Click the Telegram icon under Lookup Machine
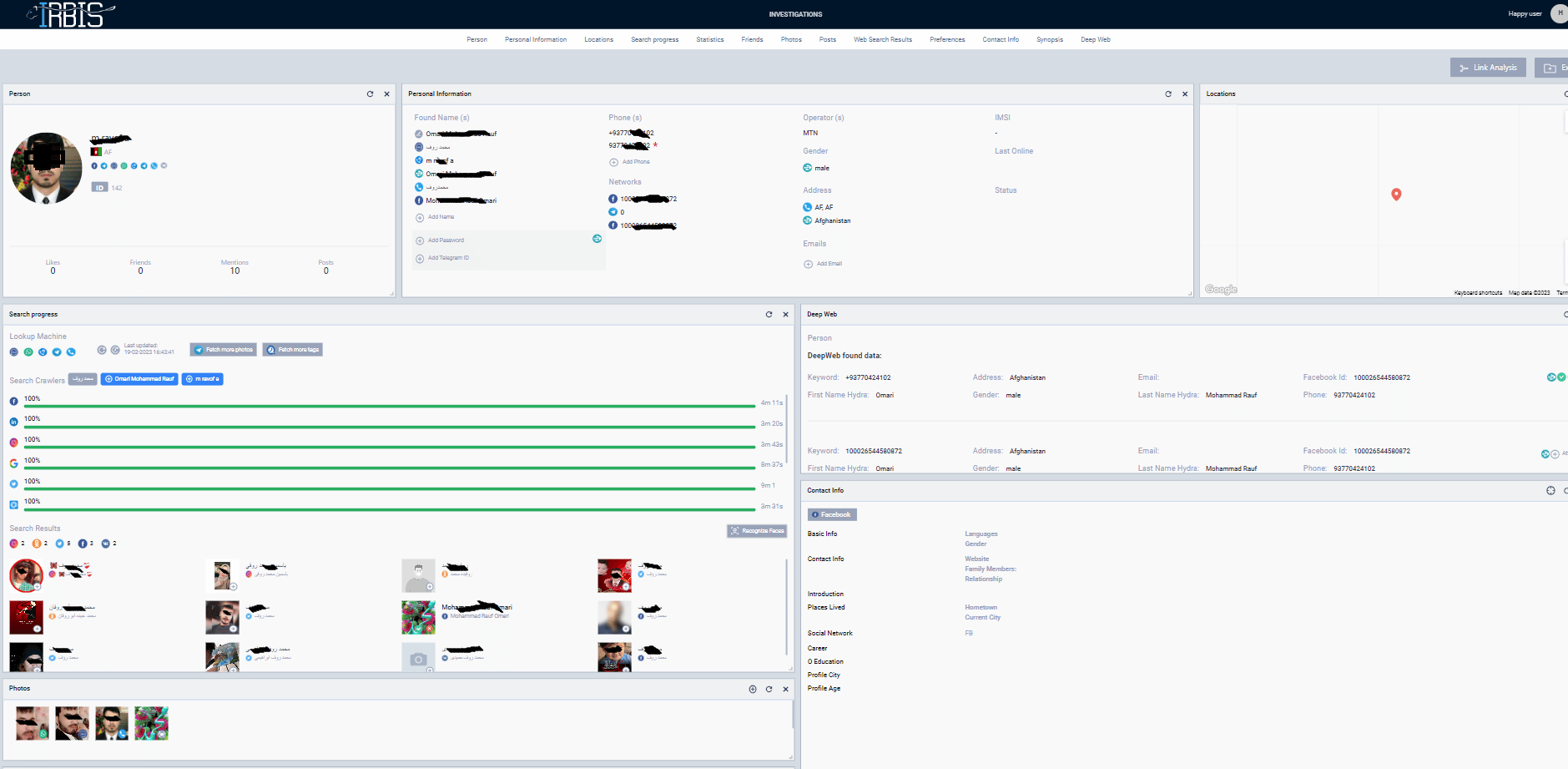The image size is (1568, 769). (x=57, y=352)
